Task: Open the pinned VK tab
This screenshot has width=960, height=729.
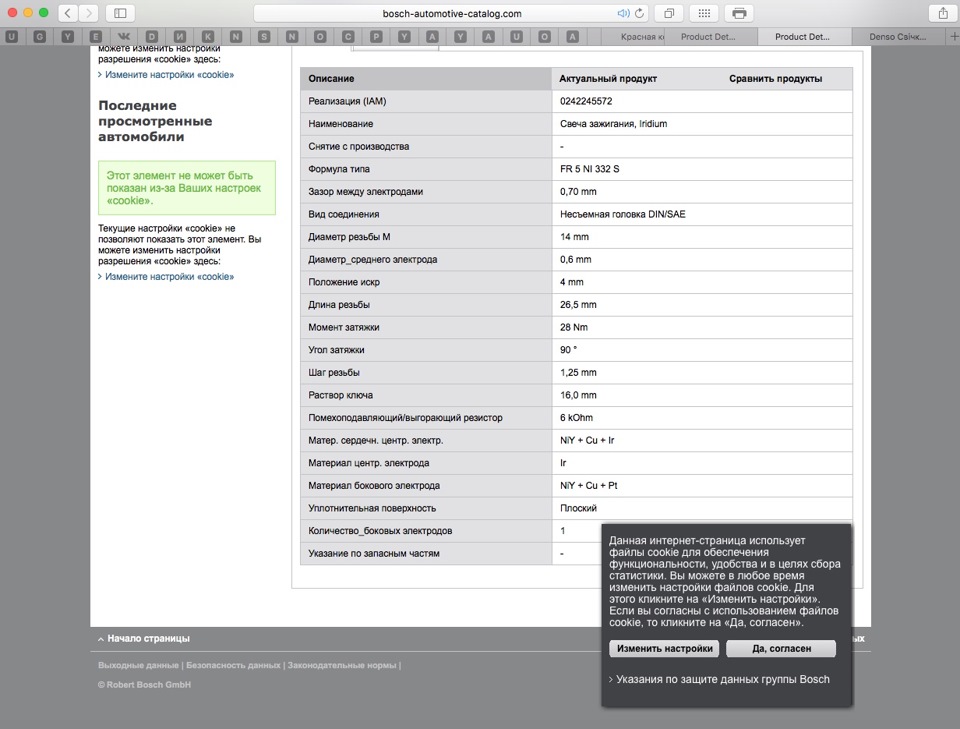Action: pos(124,37)
